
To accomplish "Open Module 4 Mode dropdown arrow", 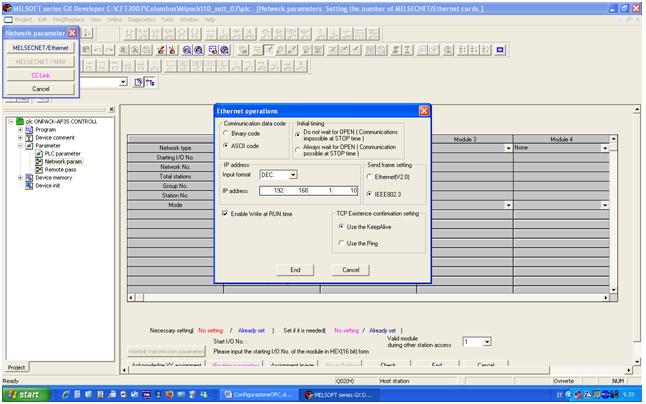I will pyautogui.click(x=605, y=205).
